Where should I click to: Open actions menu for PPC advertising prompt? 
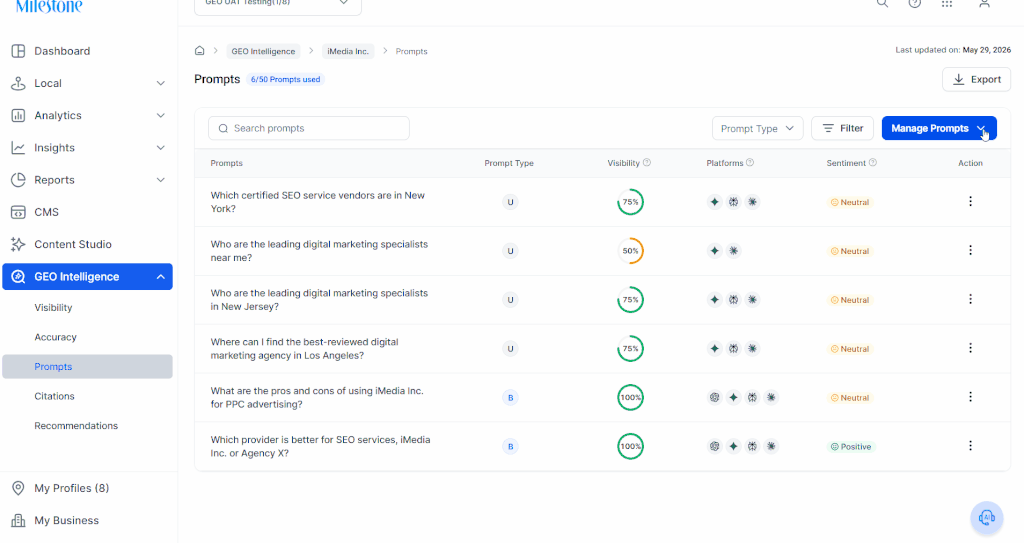[x=970, y=397]
